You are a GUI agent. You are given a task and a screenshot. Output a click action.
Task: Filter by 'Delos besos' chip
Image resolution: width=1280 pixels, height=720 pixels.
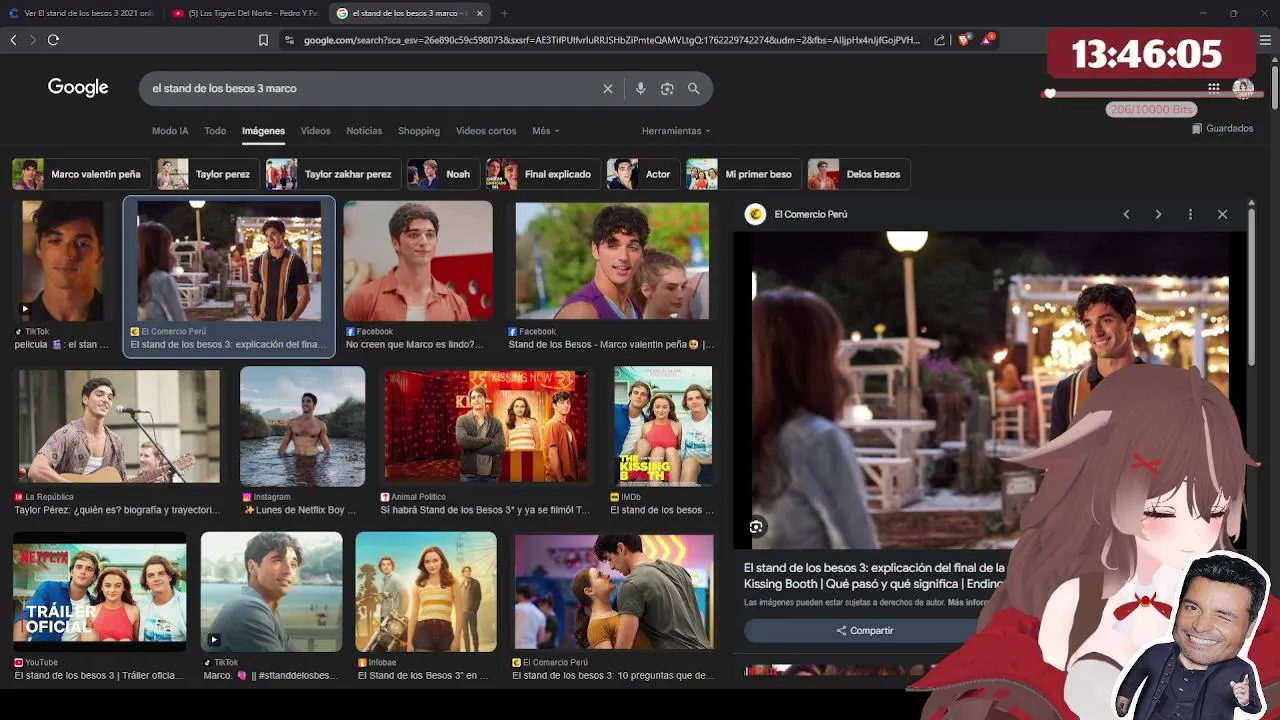859,174
